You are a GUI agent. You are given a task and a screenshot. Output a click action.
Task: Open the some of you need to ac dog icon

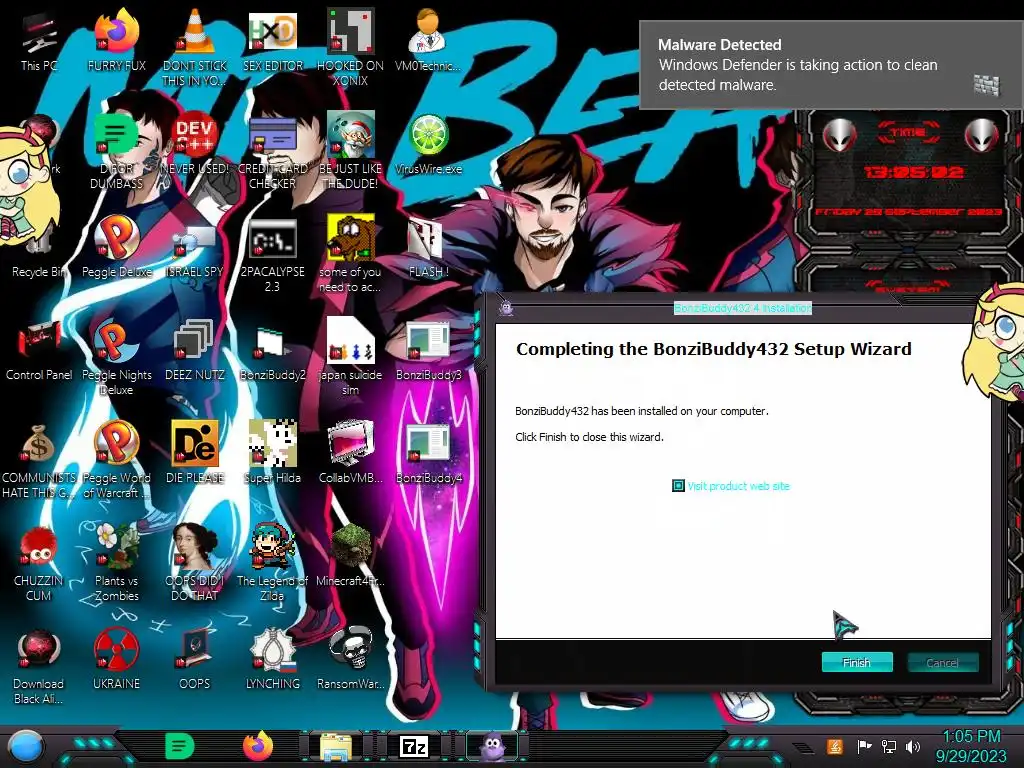point(350,255)
